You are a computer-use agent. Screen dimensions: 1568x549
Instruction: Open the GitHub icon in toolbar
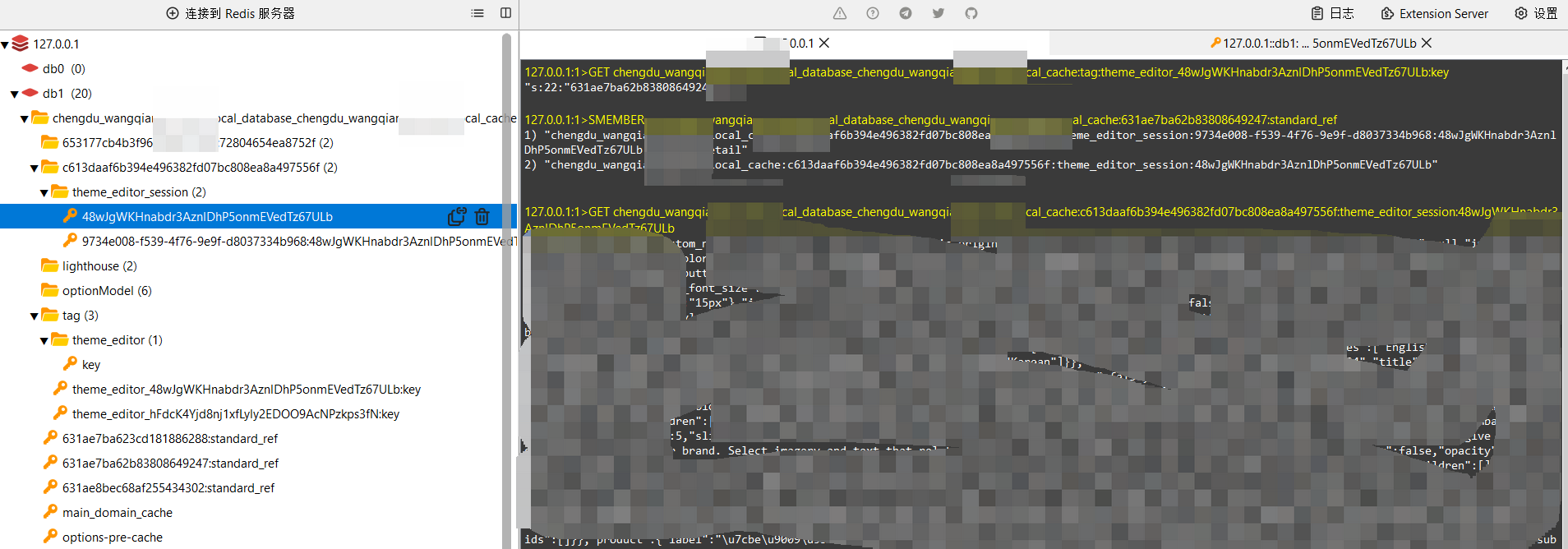pos(971,13)
